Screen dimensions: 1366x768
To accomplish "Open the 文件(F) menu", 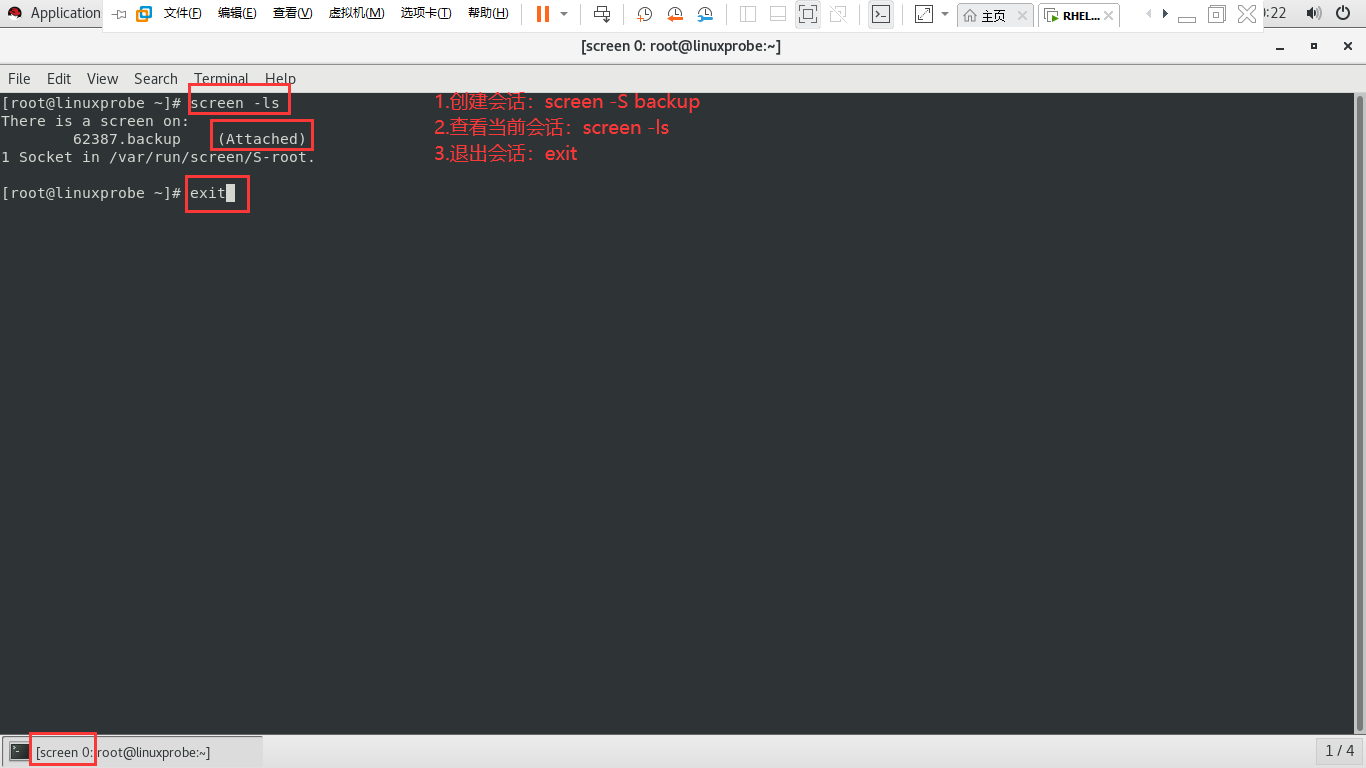I will coord(182,13).
